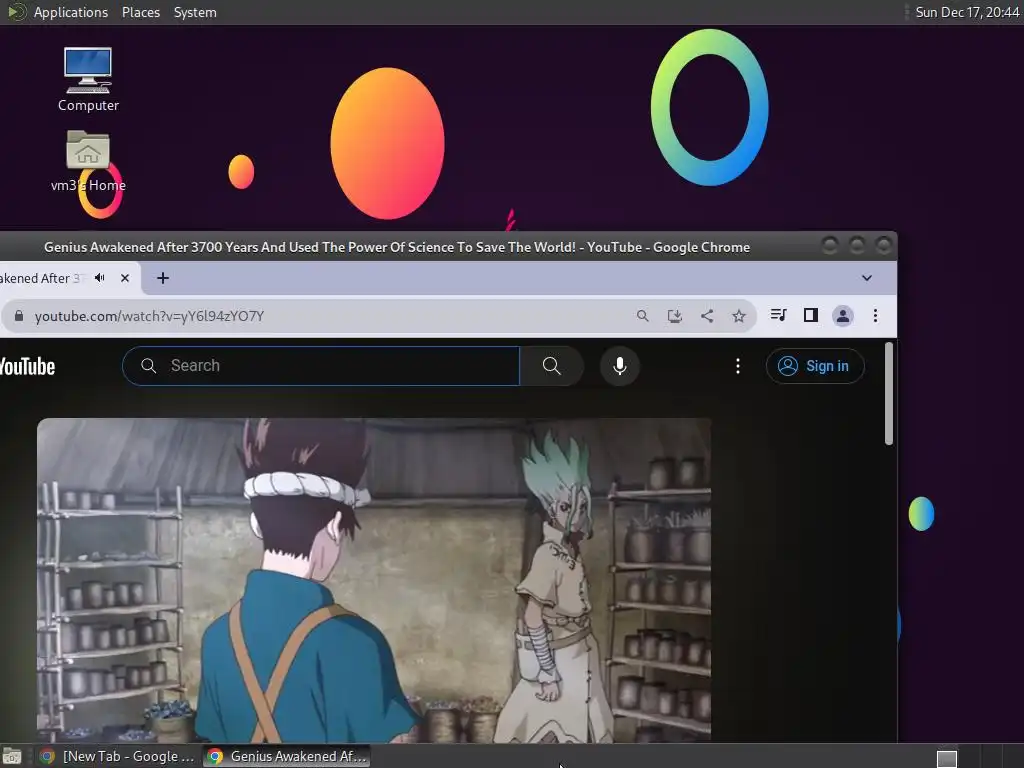1024x768 pixels.
Task: Open the System menu
Action: 195,12
